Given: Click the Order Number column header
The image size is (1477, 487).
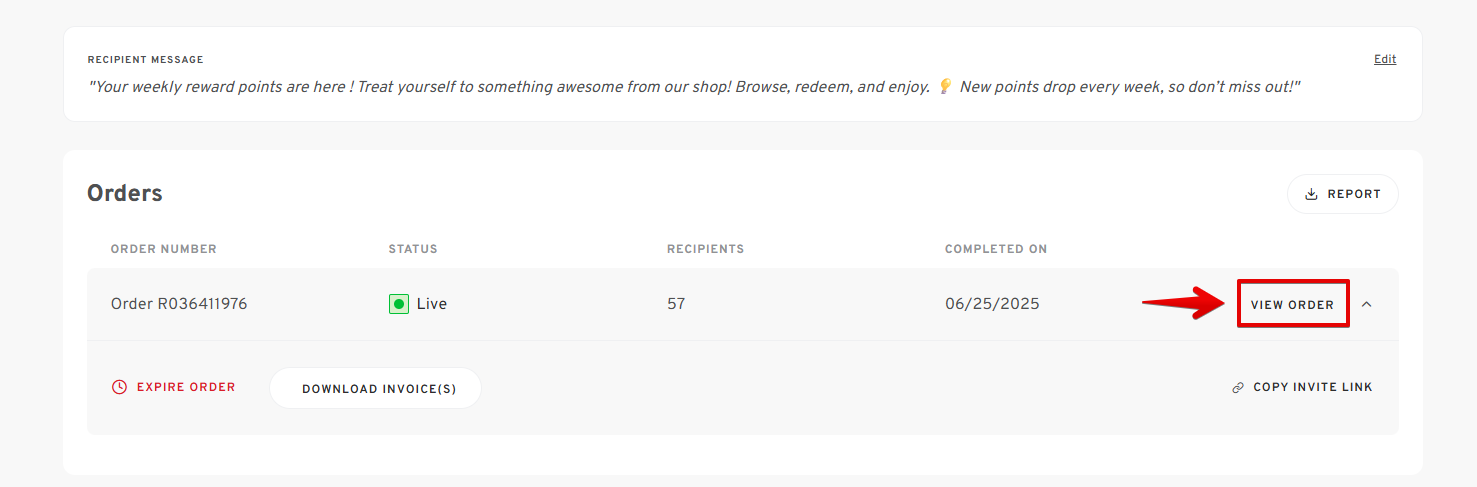Looking at the screenshot, I should 164,249.
